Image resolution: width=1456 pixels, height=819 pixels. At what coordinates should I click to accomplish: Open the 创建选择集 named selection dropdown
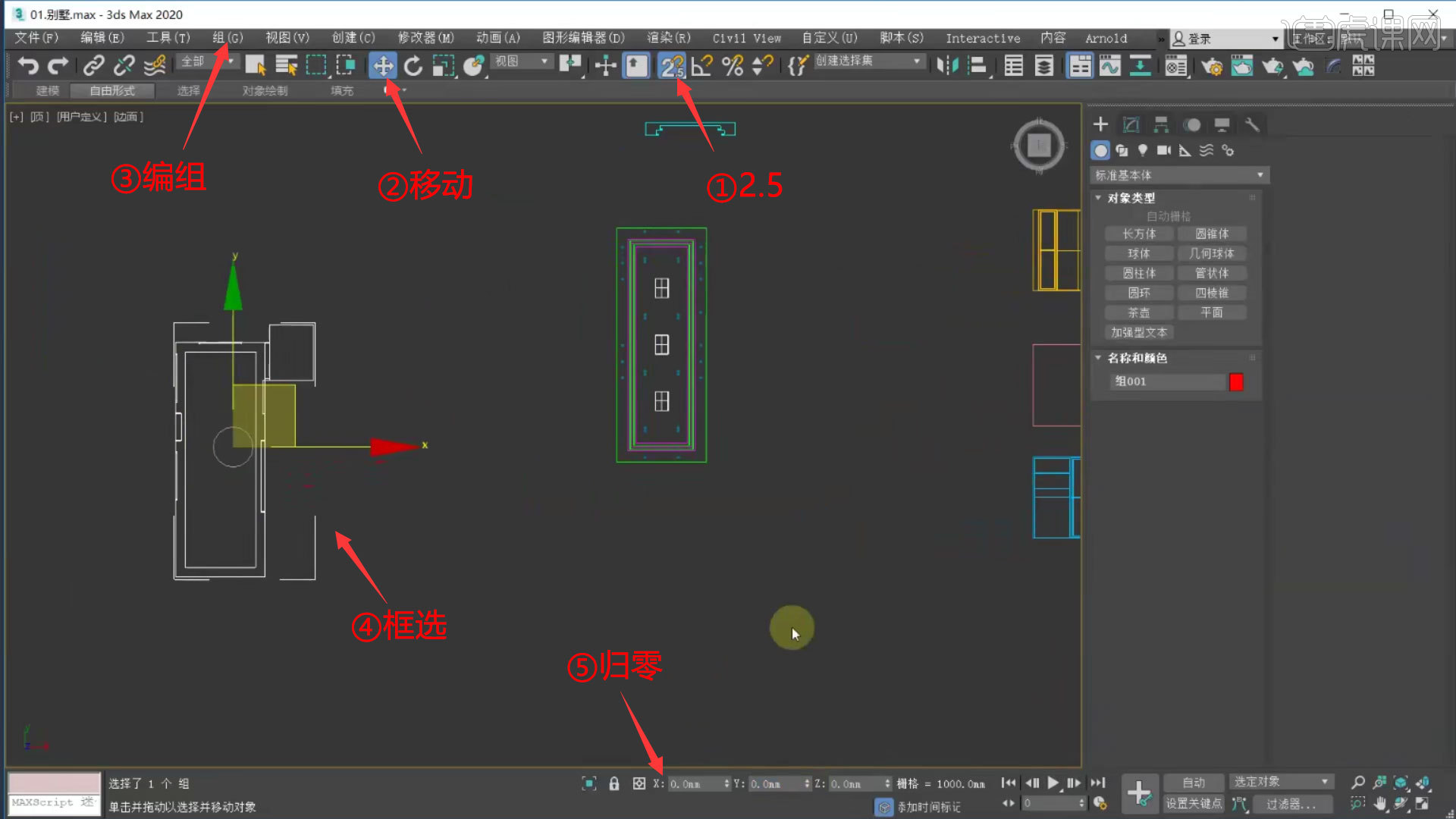[x=869, y=60]
